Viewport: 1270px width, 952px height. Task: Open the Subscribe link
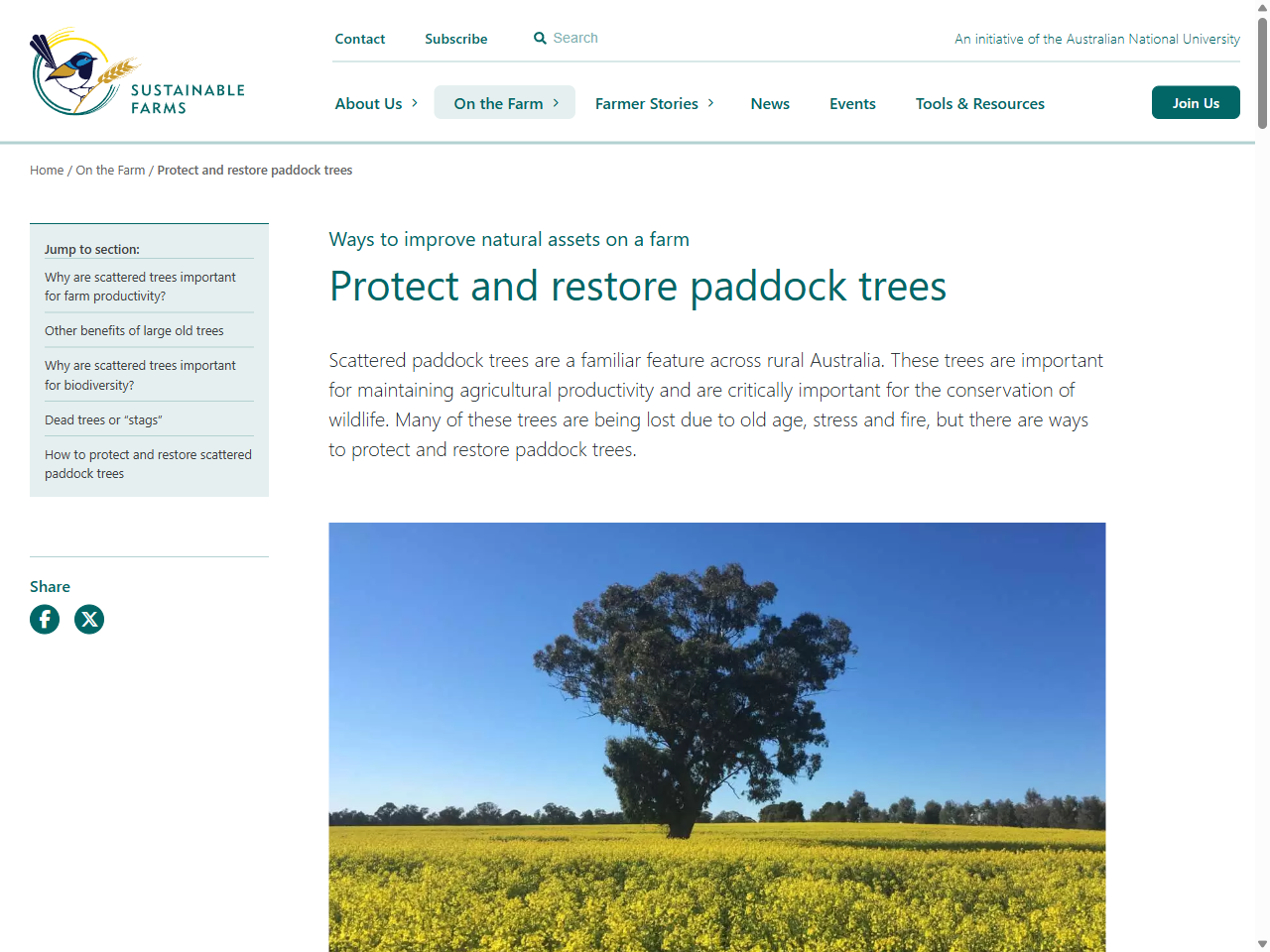coord(455,39)
